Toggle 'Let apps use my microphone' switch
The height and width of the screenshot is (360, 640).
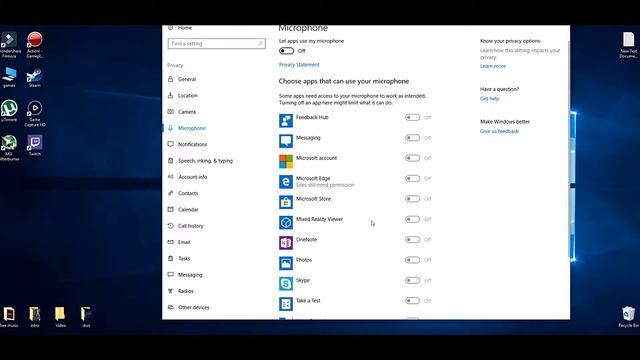point(287,51)
